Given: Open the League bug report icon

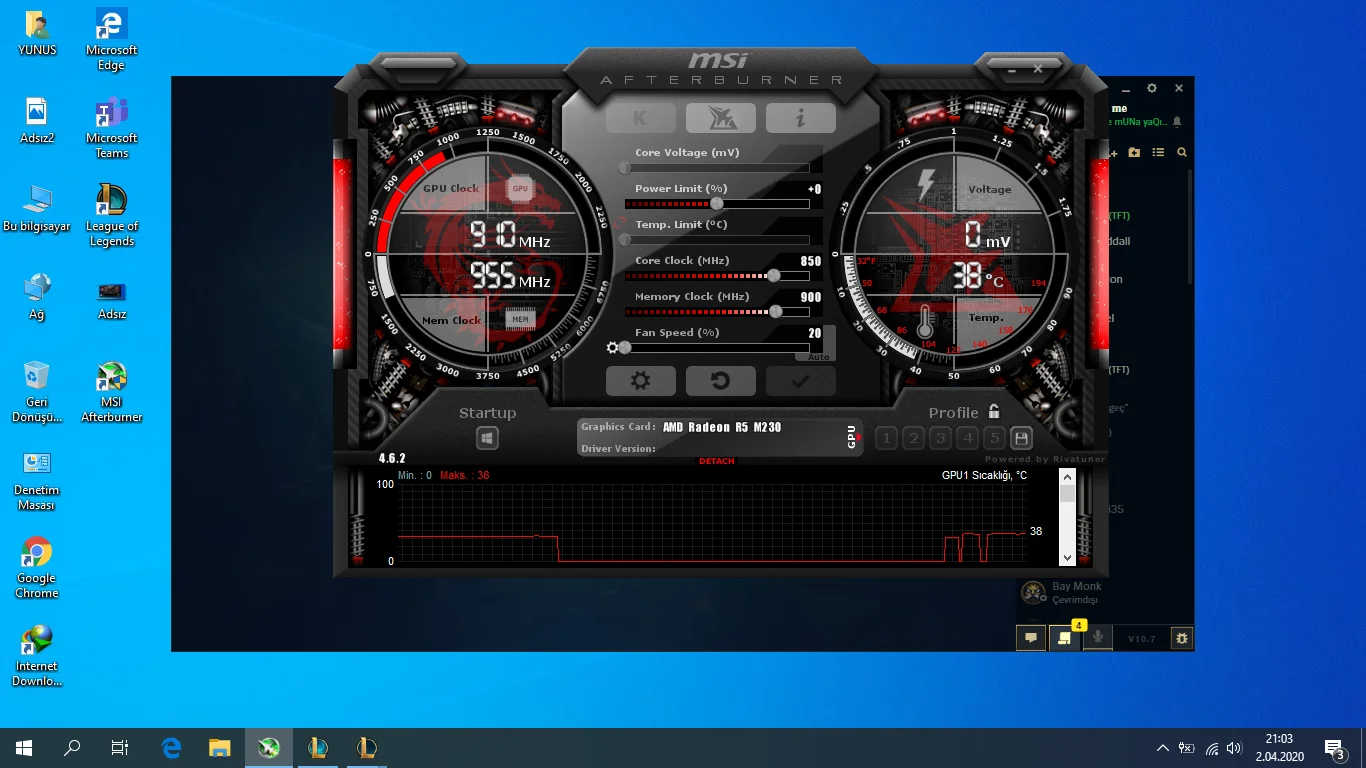Looking at the screenshot, I should click(1182, 637).
